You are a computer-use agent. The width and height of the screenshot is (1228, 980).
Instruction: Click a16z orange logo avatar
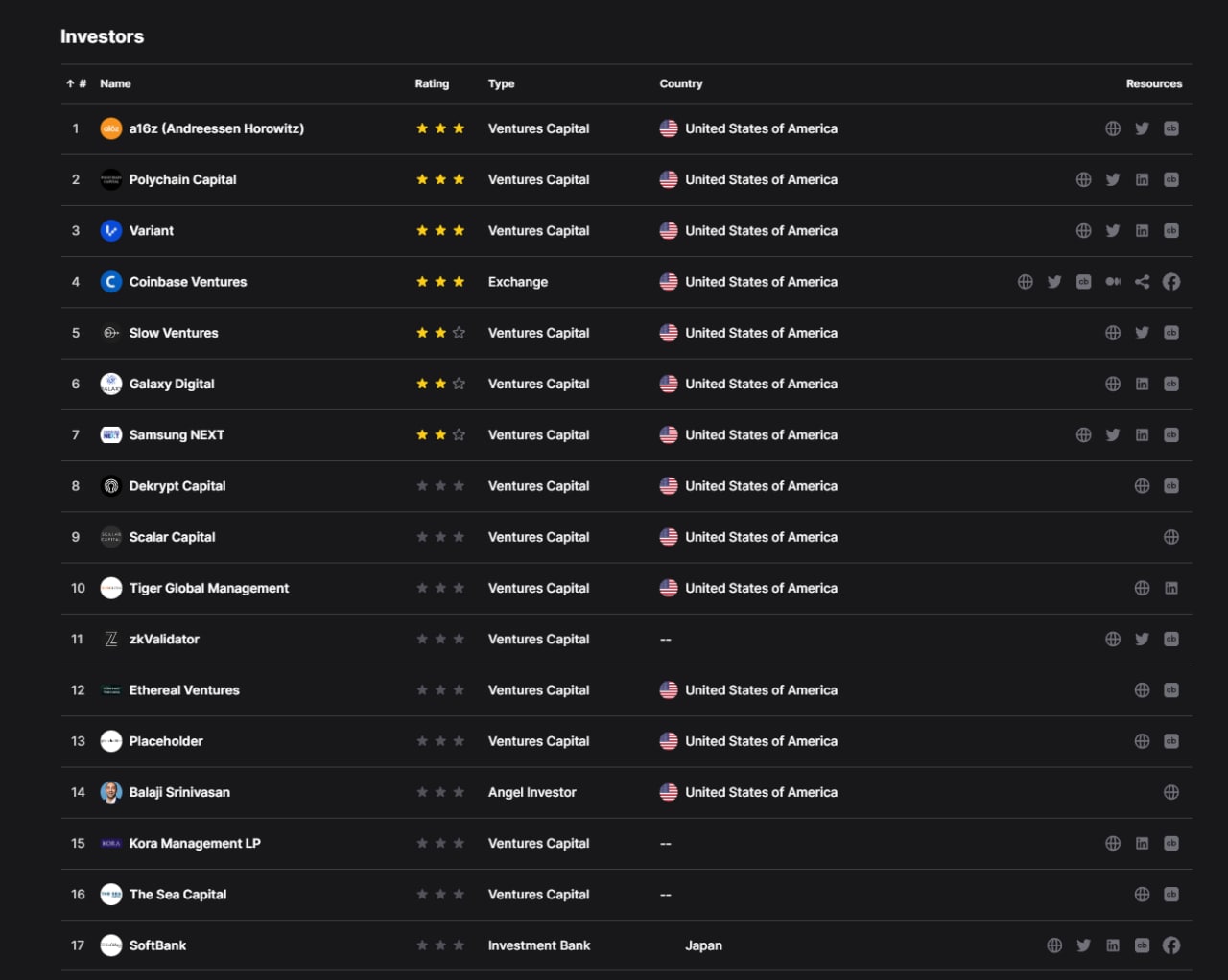(111, 128)
